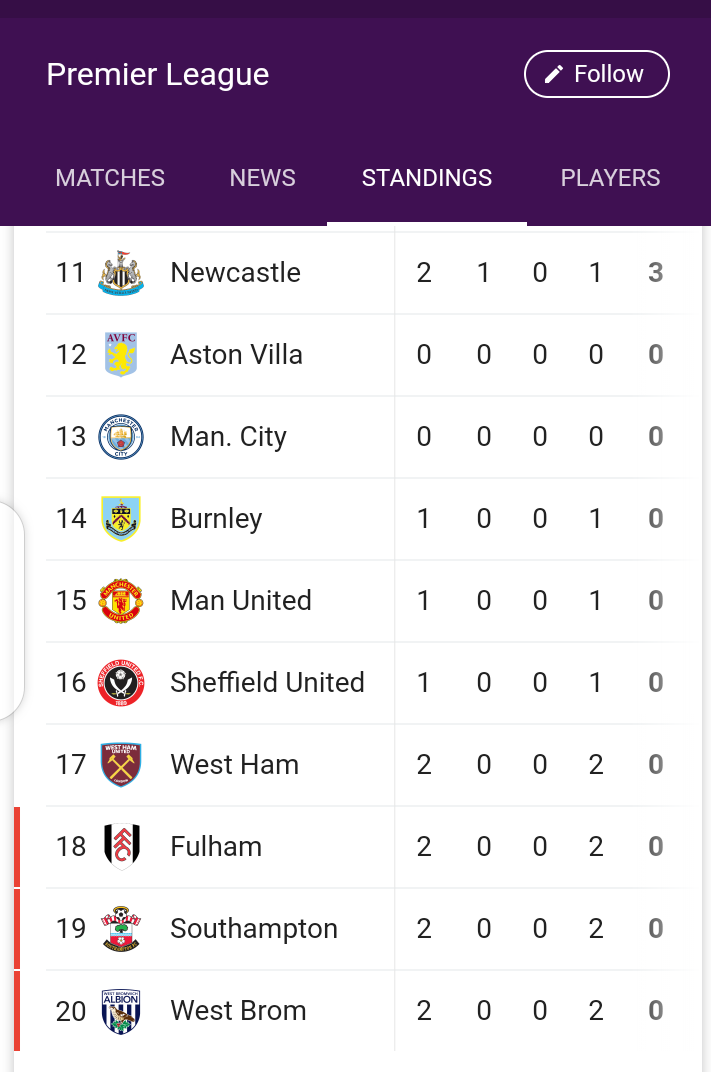Switch to the MATCHES tab
The width and height of the screenshot is (711, 1072).
coord(110,178)
